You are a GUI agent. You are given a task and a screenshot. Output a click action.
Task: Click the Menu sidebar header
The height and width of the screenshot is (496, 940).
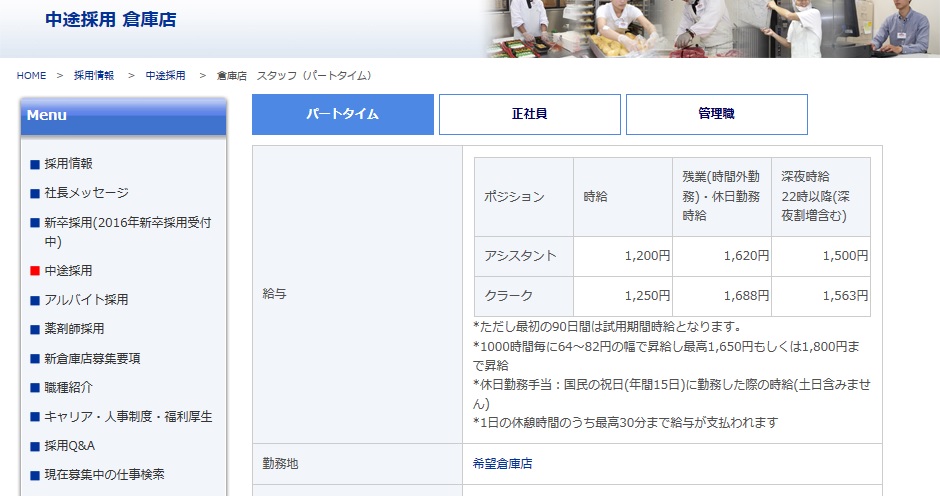coord(123,116)
